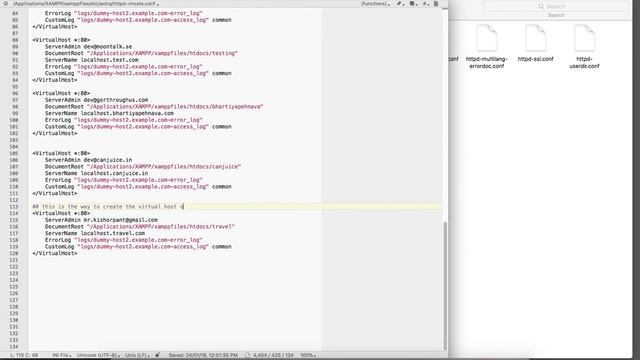This screenshot has width=640, height=360.
Task: Click the Saved date and time status text
Action: pyautogui.click(x=203, y=355)
